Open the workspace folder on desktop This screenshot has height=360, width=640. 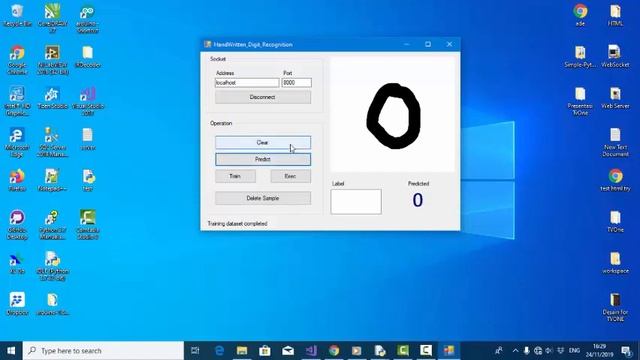(615, 263)
